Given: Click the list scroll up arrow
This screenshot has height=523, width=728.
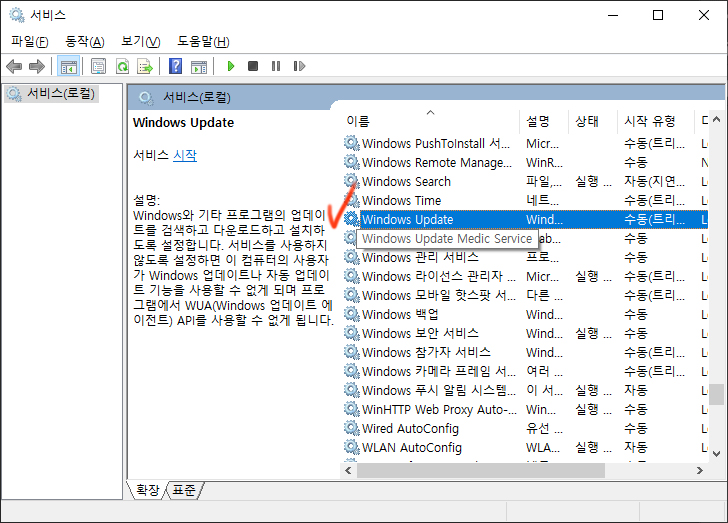Looking at the screenshot, I should click(716, 119).
